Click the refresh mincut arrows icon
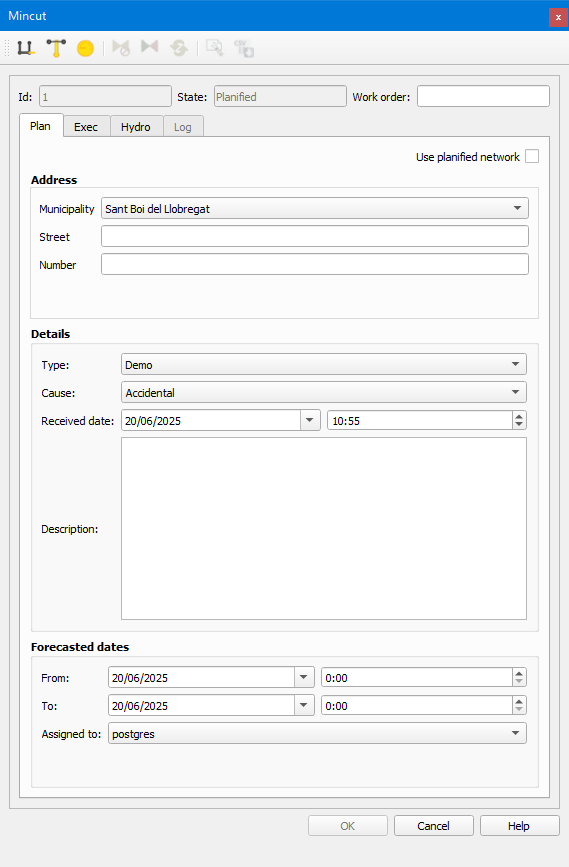The height and width of the screenshot is (867, 569). pos(179,48)
